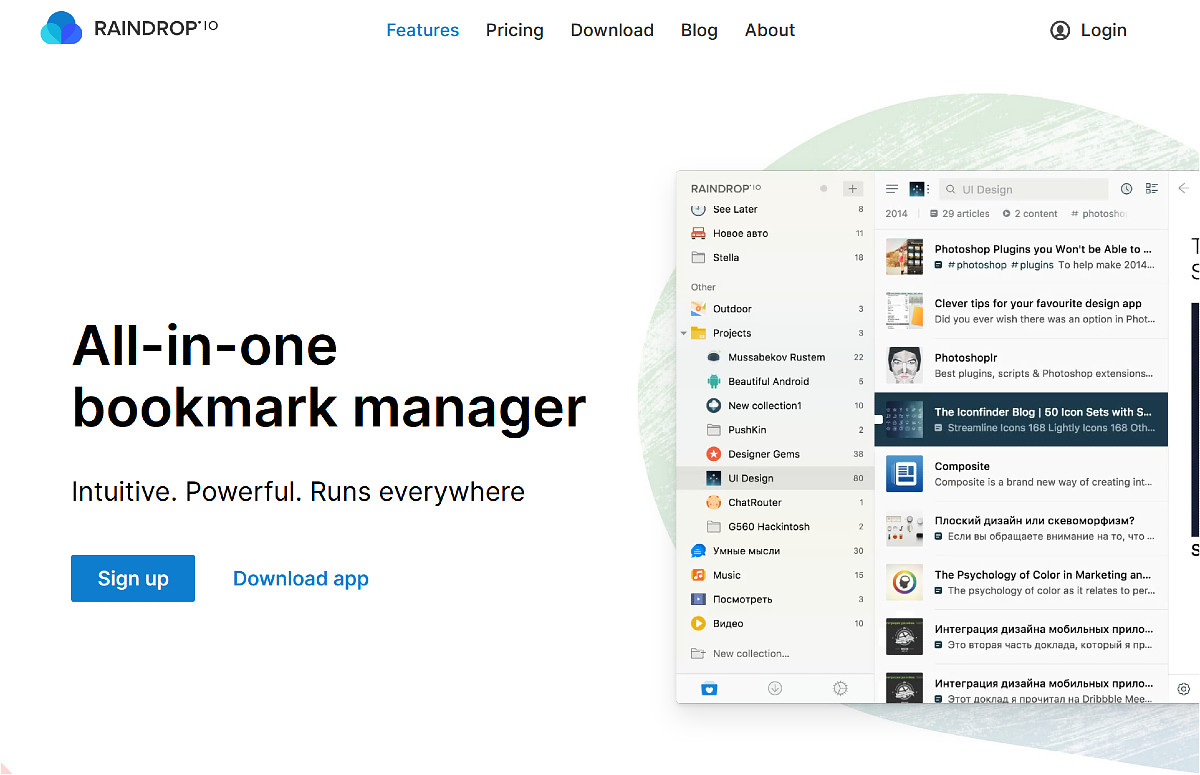Collapse the Projects folder
This screenshot has height=775, width=1200.
[x=684, y=332]
